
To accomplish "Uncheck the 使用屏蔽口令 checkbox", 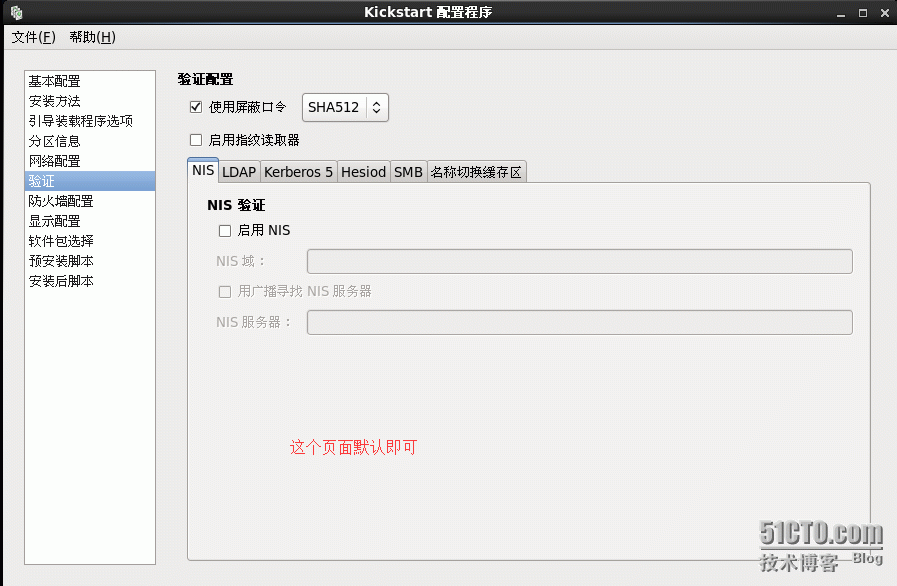I will pyautogui.click(x=196, y=107).
